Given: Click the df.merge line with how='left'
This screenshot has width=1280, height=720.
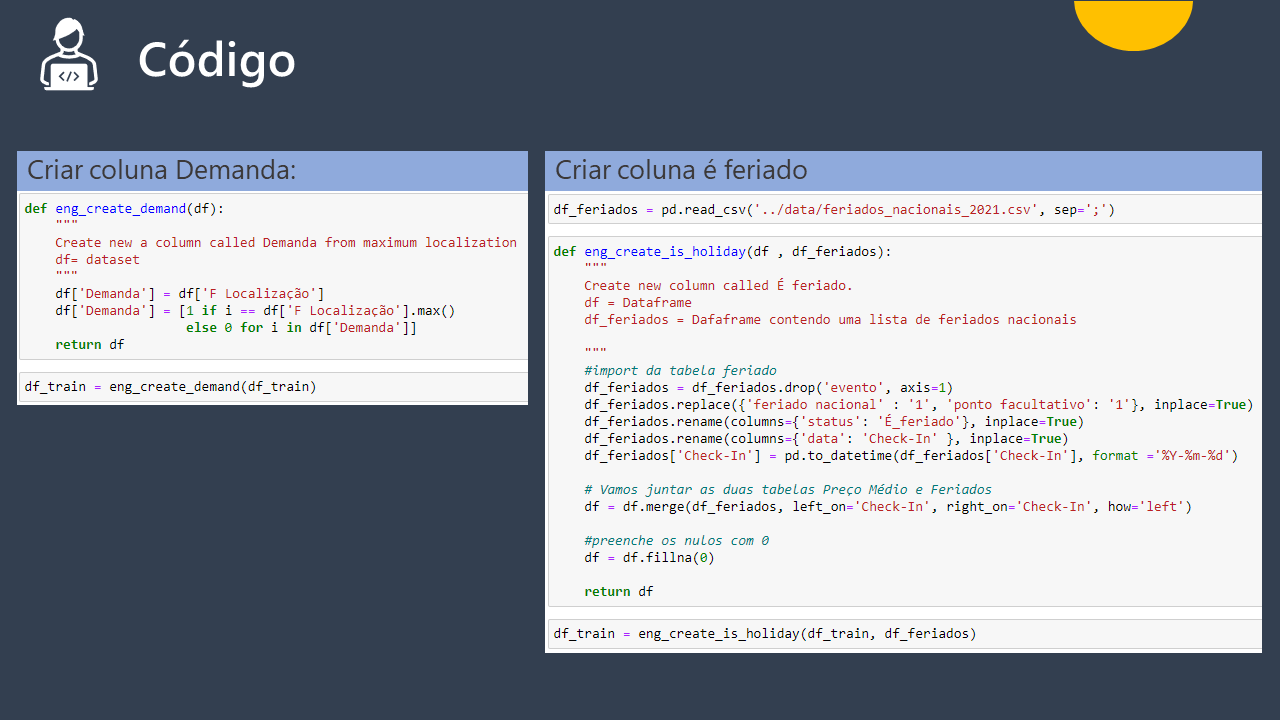Looking at the screenshot, I should [x=888, y=507].
